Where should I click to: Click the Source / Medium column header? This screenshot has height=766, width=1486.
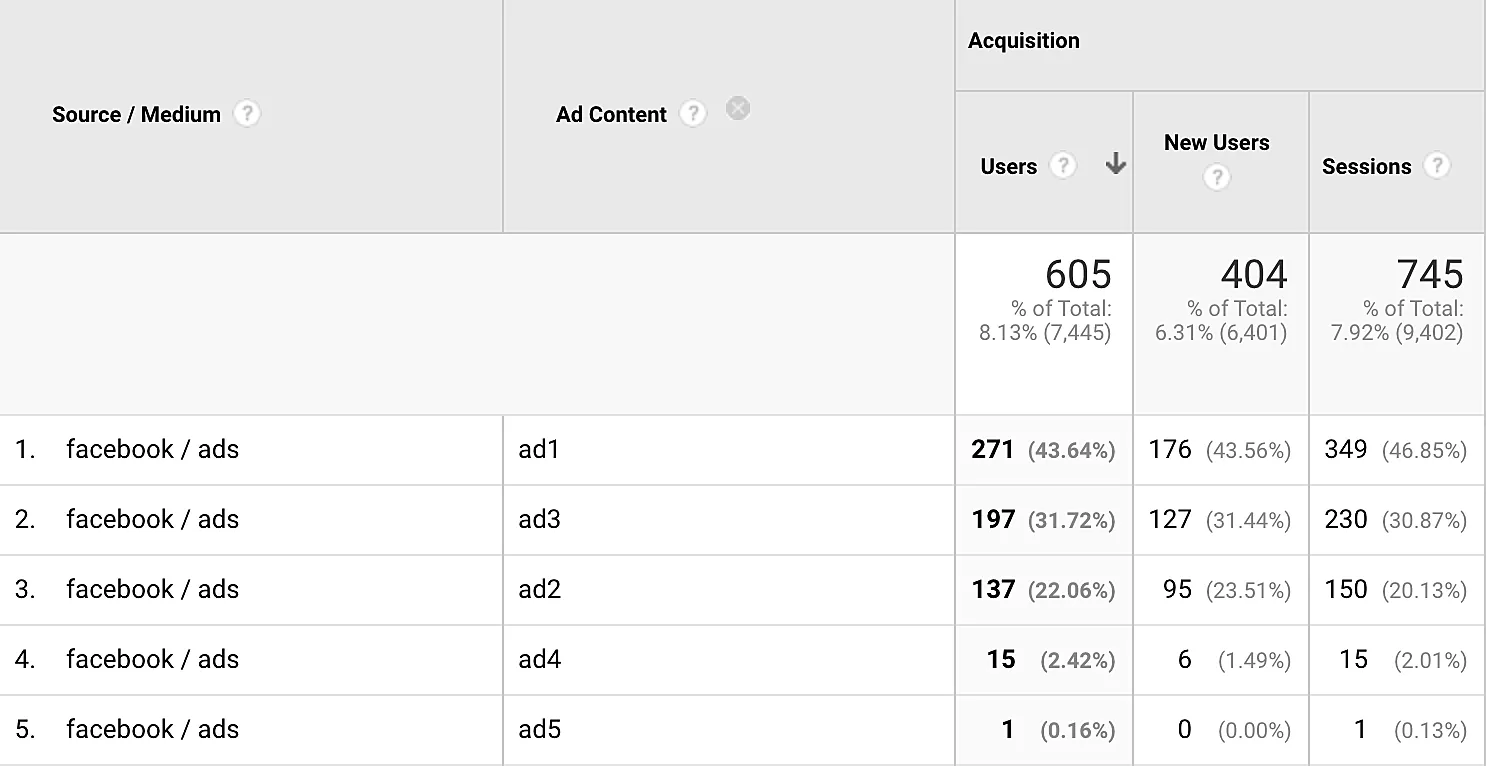pyautogui.click(x=136, y=115)
